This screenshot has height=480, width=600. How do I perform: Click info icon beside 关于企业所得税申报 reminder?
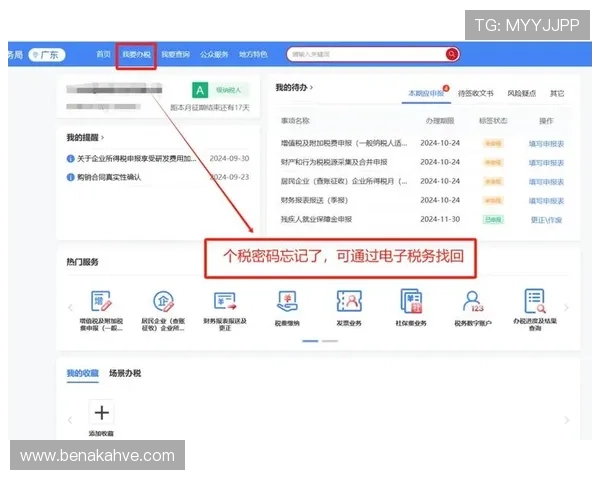click(70, 158)
